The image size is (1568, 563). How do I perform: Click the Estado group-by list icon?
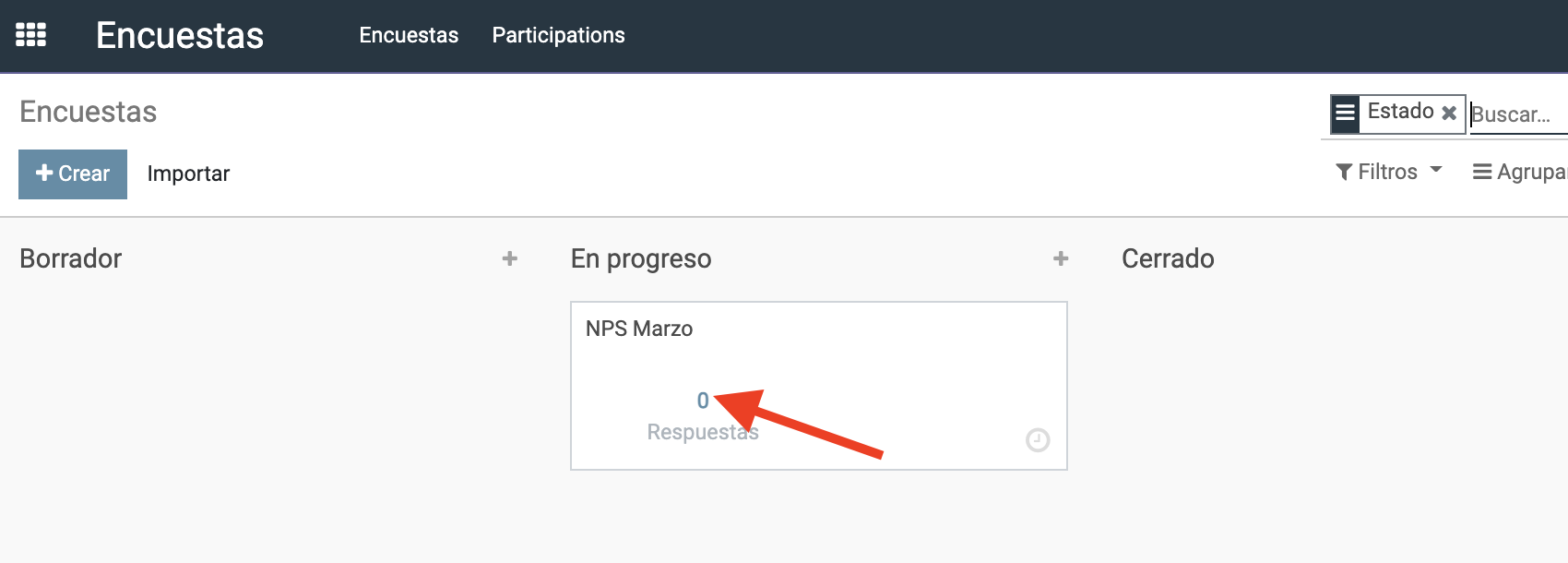coord(1346,114)
